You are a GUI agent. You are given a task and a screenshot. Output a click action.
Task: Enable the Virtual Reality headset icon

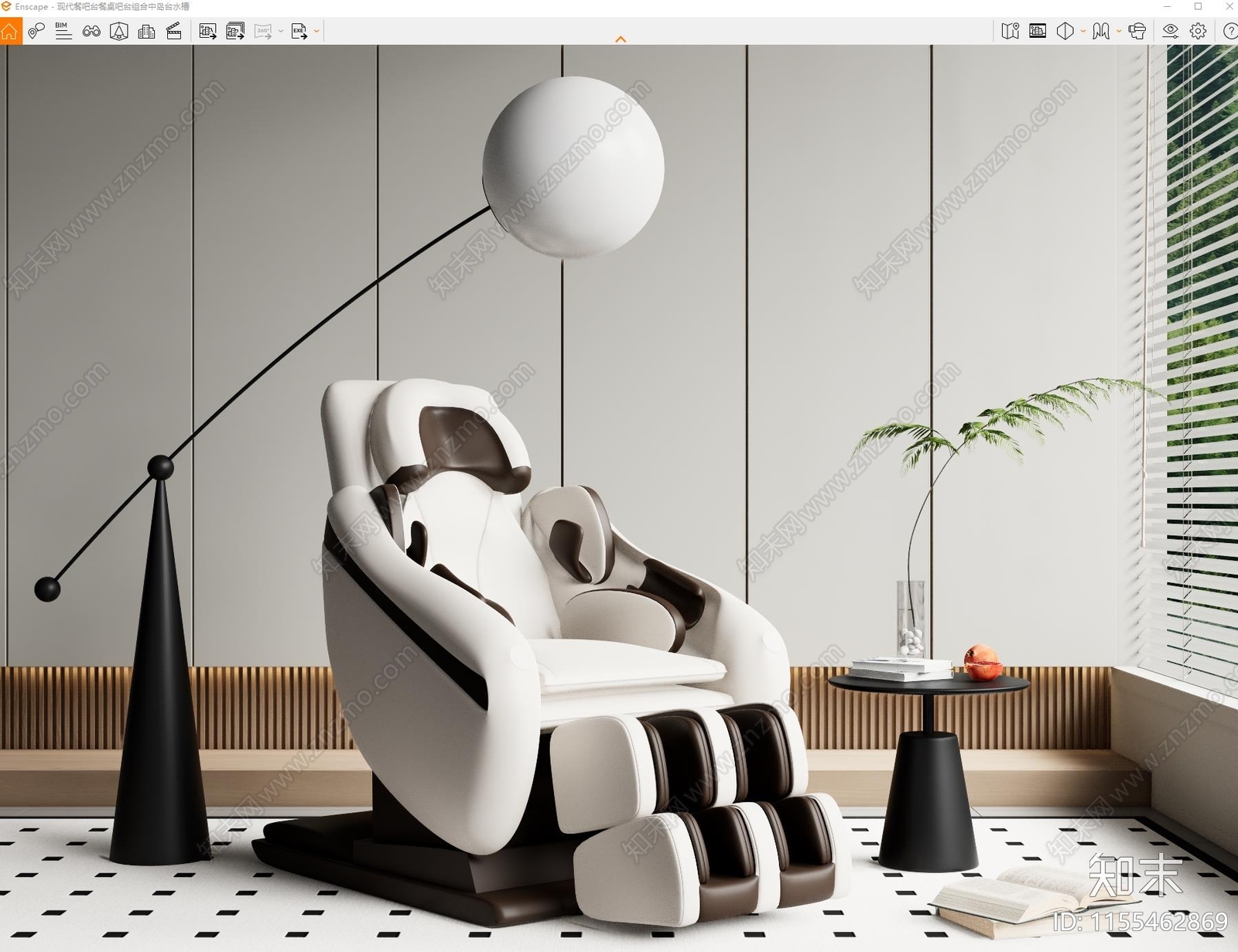click(1137, 31)
